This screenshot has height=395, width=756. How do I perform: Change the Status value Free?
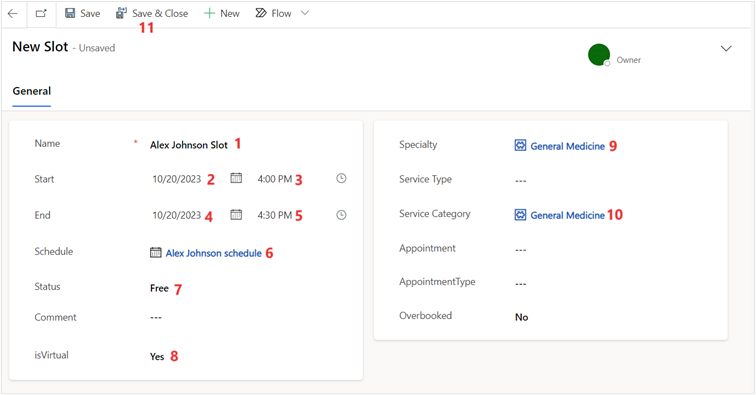click(x=159, y=288)
